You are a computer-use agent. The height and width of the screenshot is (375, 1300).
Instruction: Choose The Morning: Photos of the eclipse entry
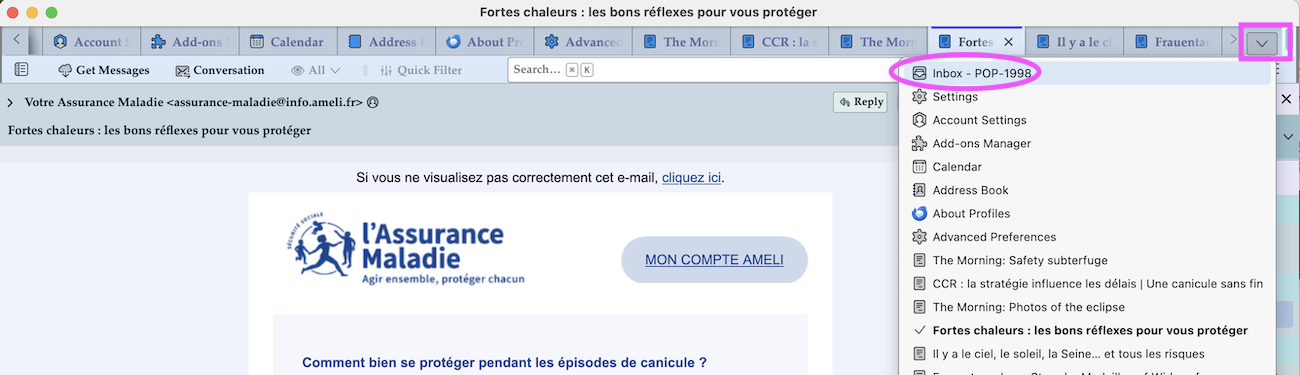(1087, 307)
